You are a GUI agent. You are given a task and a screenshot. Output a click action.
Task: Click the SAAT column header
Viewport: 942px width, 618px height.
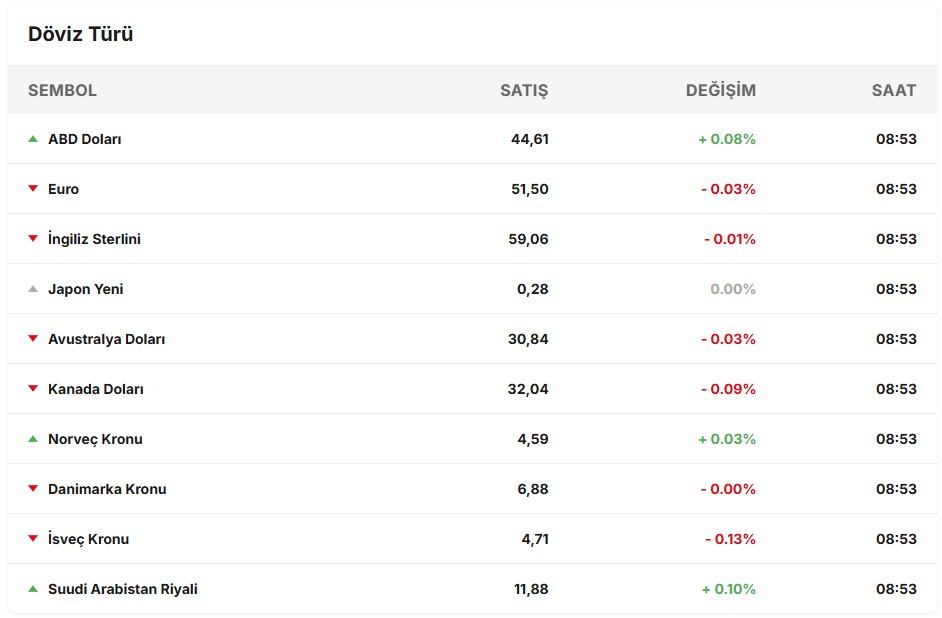[x=893, y=90]
